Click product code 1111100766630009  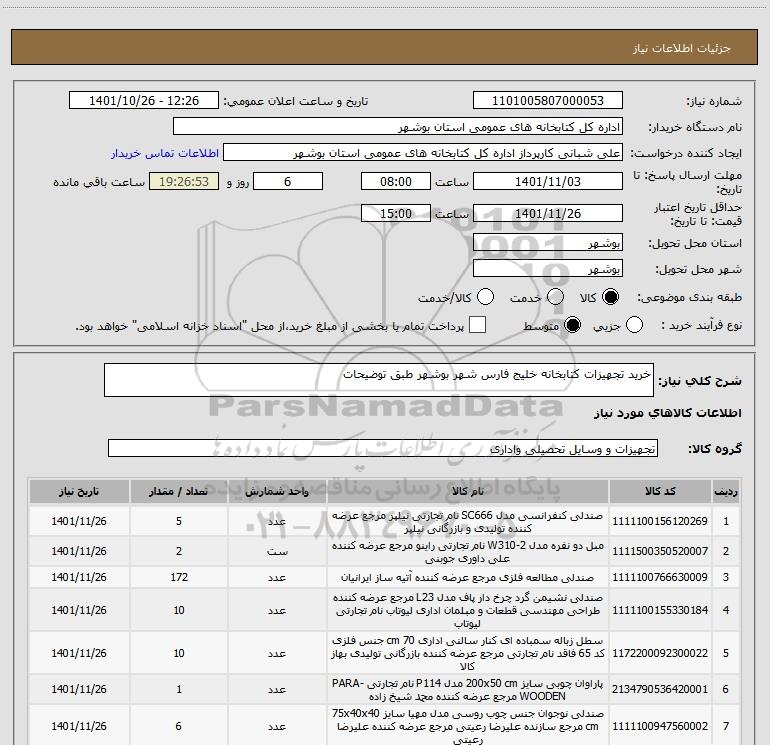[660, 577]
